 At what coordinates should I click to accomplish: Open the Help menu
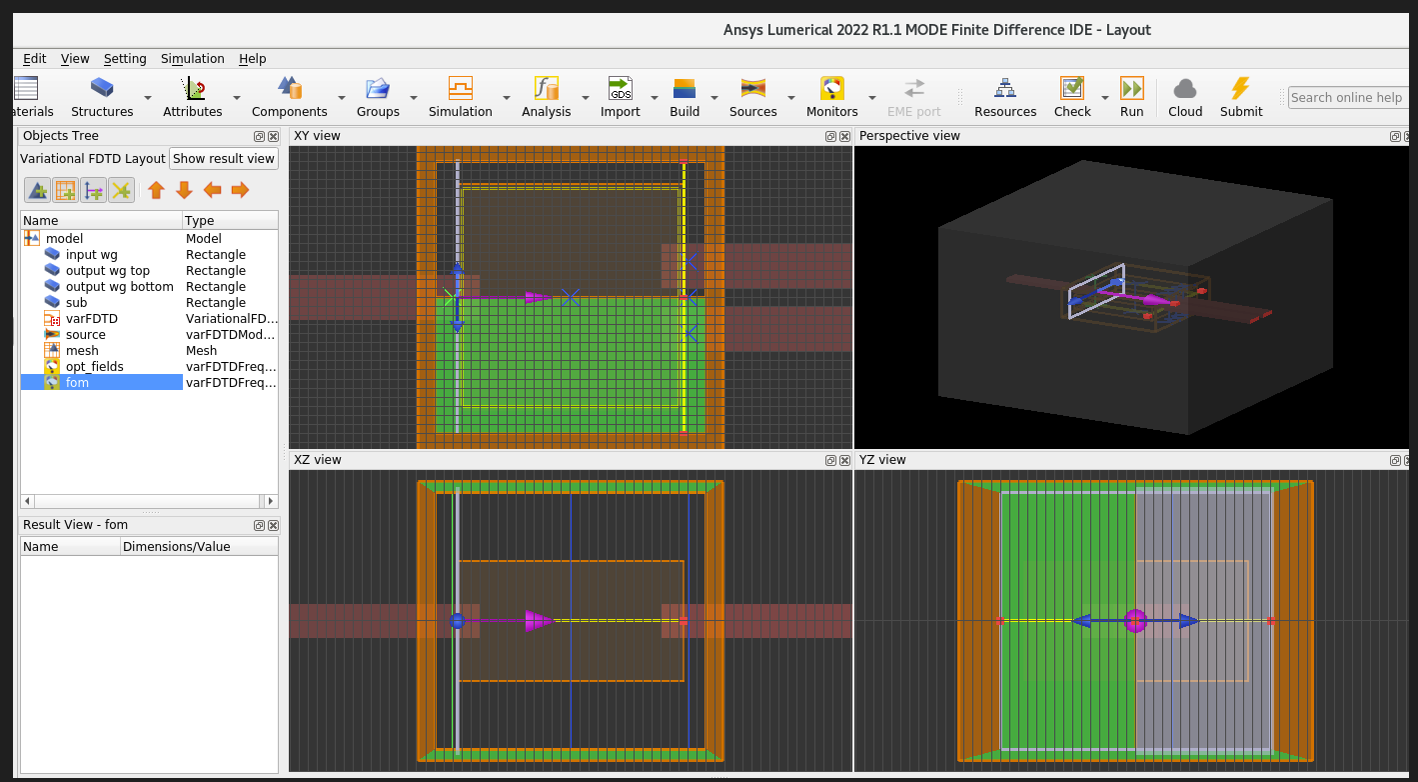[252, 59]
